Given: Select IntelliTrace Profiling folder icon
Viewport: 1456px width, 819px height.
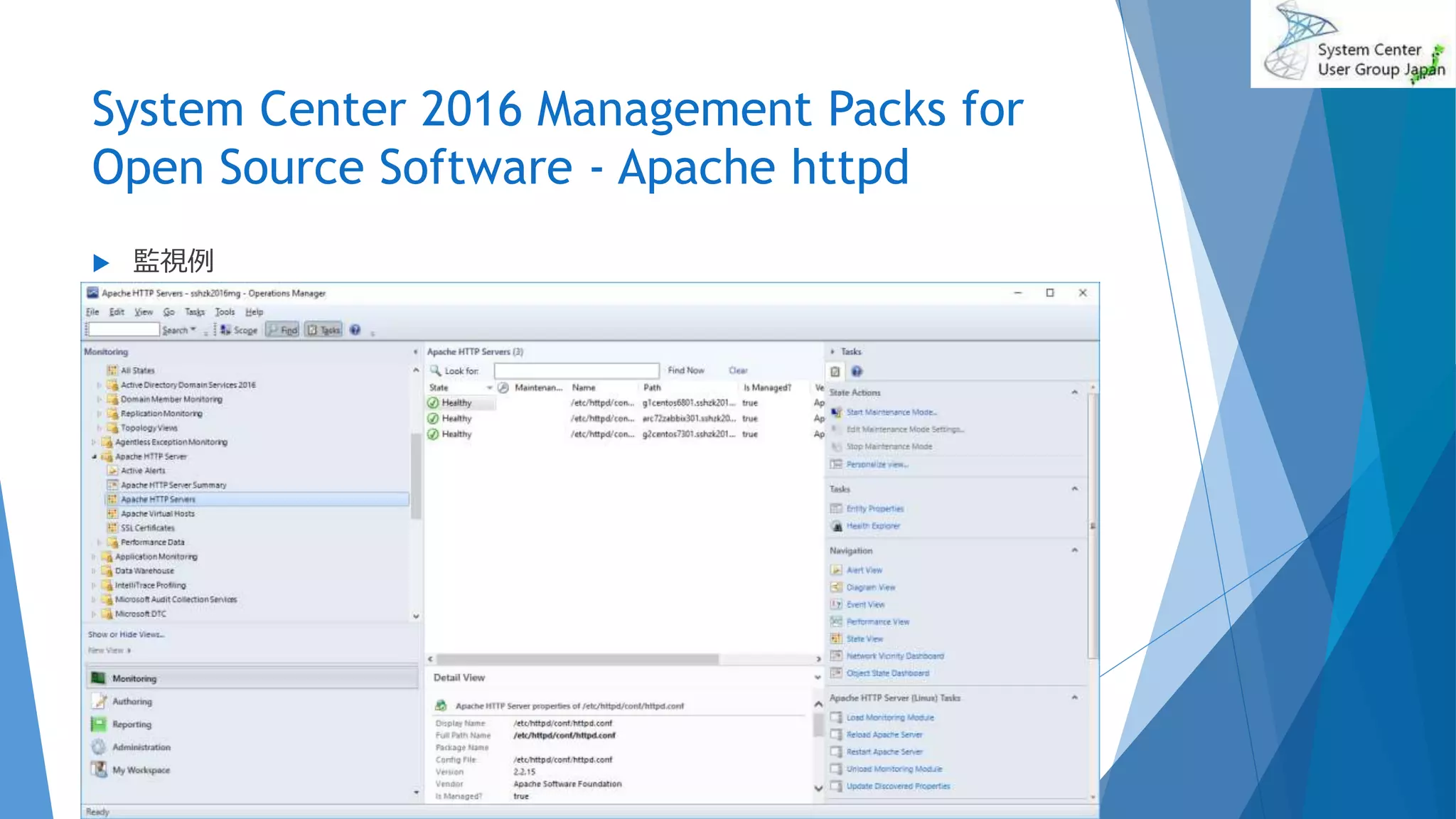Looking at the screenshot, I should click(x=107, y=585).
